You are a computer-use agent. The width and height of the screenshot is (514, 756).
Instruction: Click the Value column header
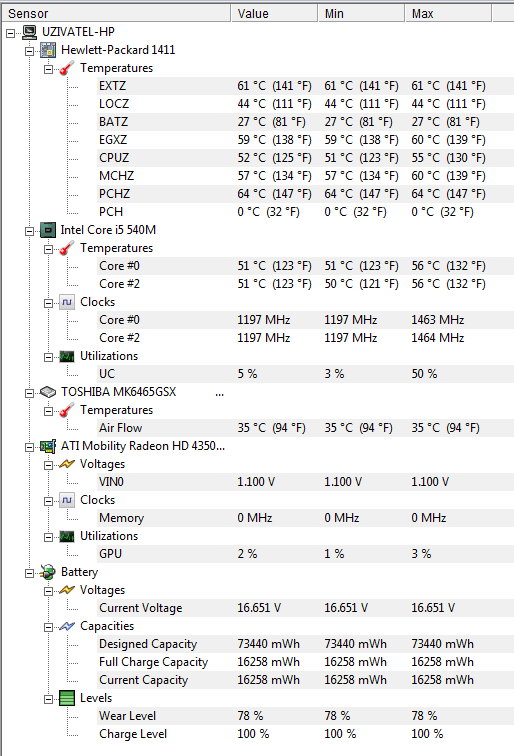[274, 14]
